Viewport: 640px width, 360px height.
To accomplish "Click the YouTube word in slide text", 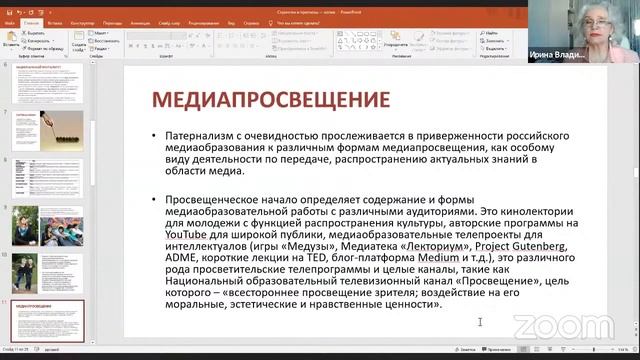I will click(186, 235).
